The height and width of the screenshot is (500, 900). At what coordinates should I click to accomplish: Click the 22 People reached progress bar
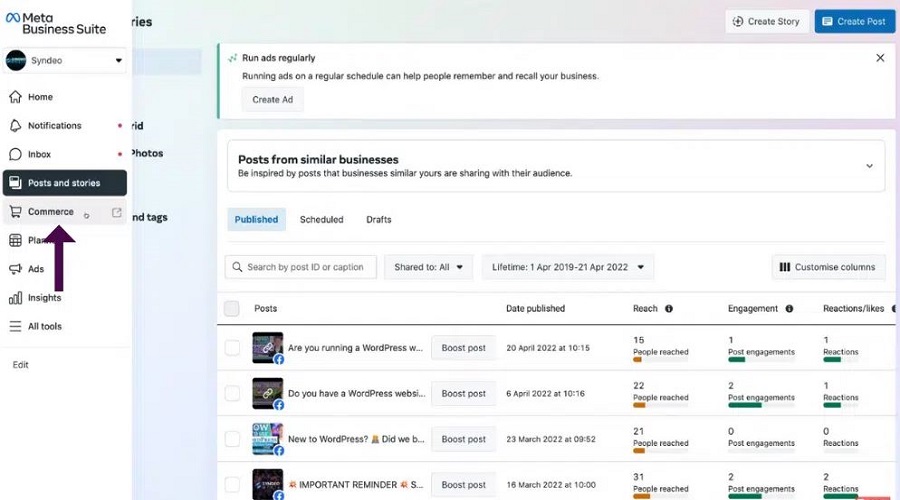[660, 405]
